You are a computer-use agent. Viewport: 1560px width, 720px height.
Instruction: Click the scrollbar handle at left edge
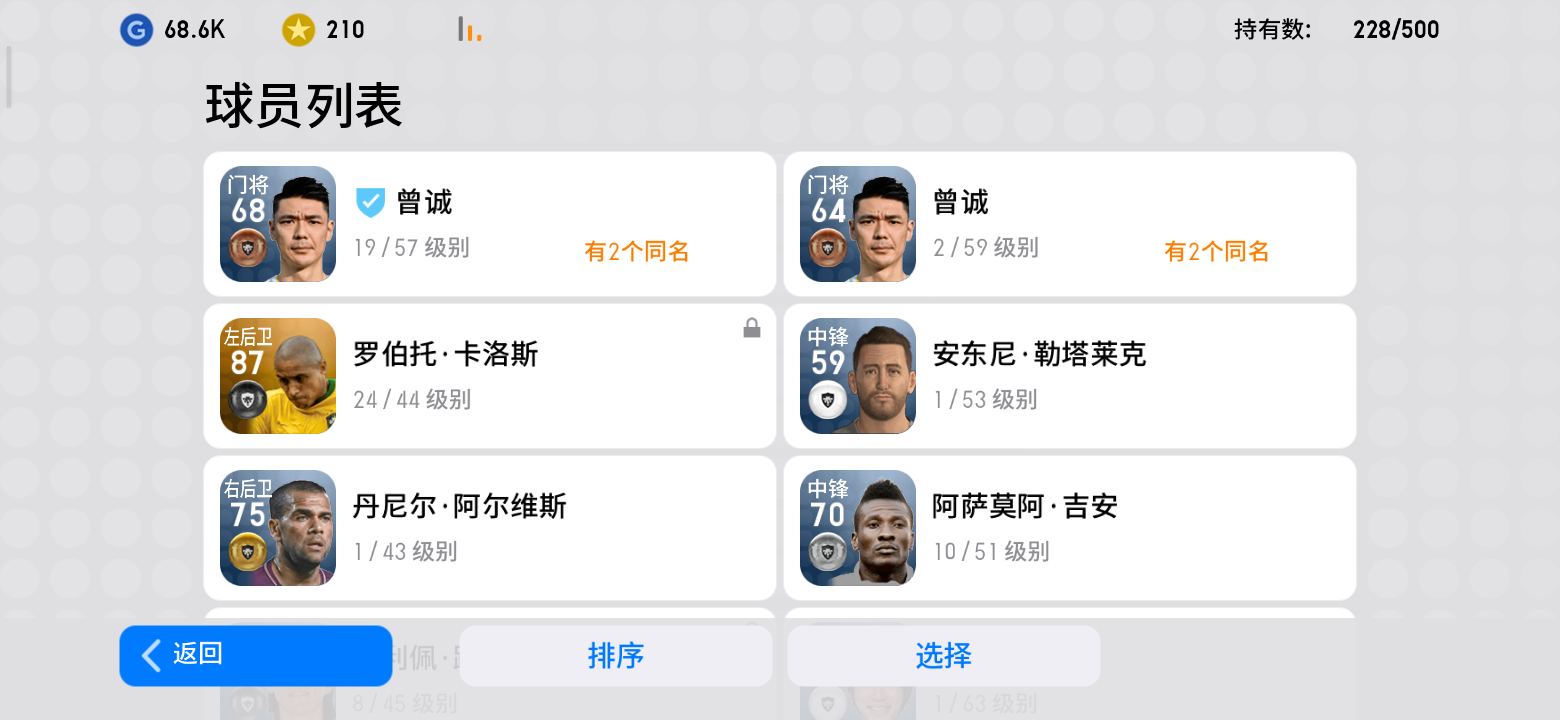point(9,76)
